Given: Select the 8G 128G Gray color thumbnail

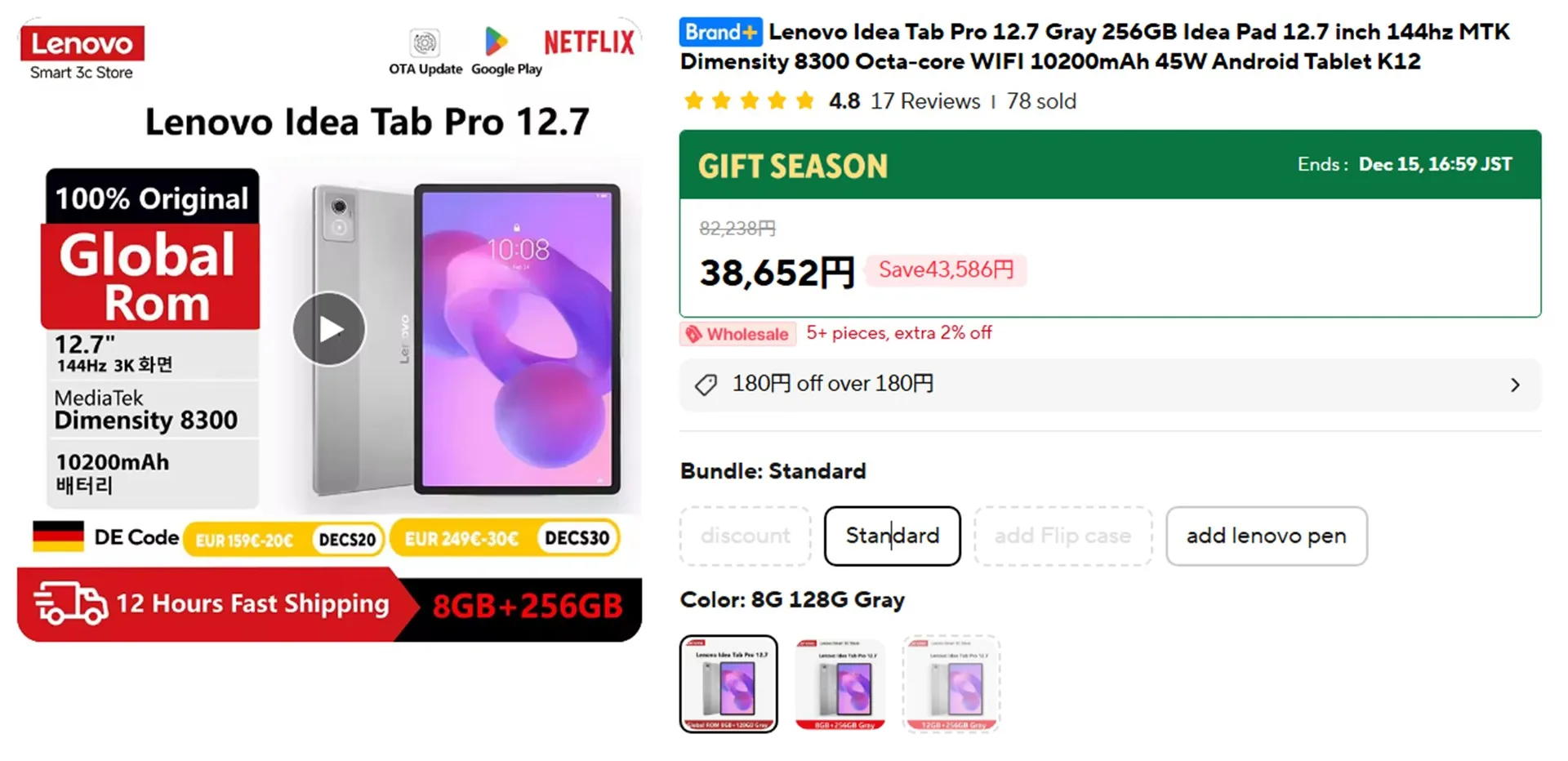Looking at the screenshot, I should tap(728, 684).
